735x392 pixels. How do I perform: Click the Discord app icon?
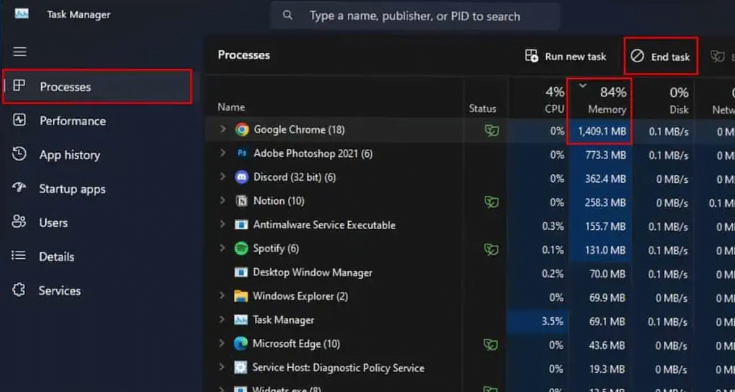coord(241,177)
